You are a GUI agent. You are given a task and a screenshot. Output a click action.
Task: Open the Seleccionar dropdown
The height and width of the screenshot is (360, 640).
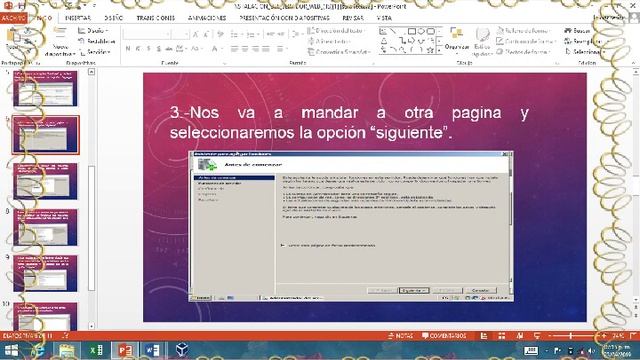[x=585, y=52]
